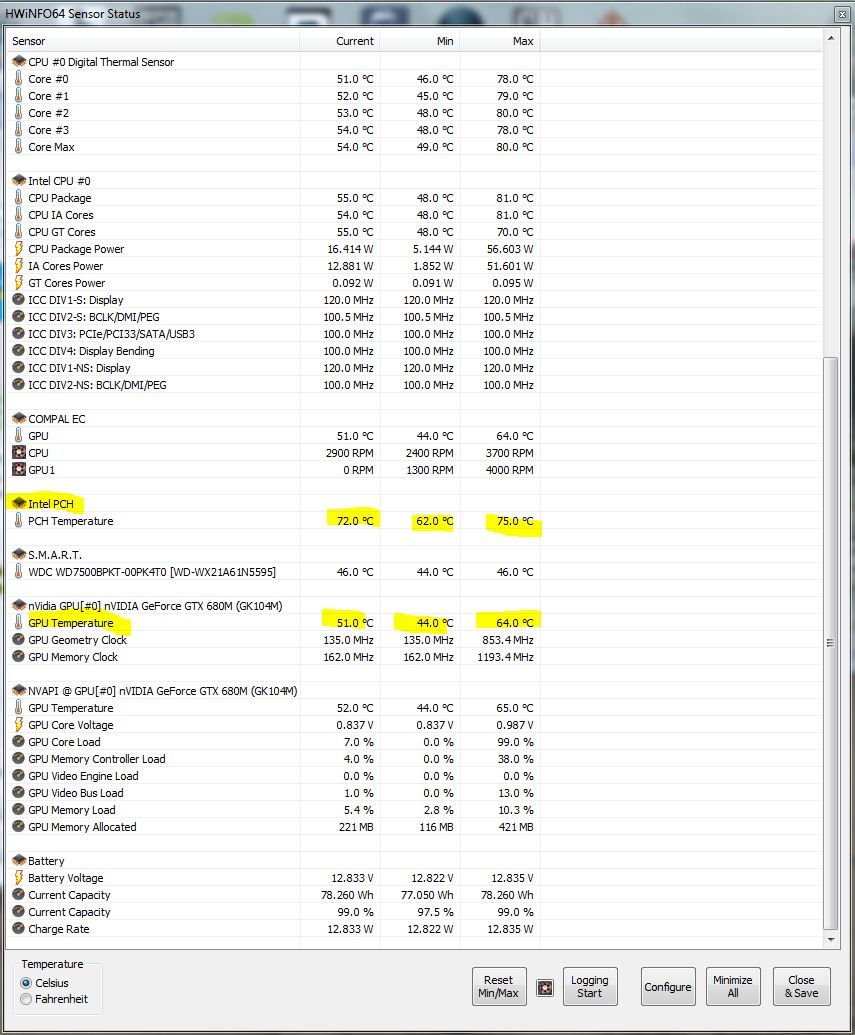Click thermometer icon for Core #0
Screen dimensions: 855x1035
coord(18,78)
